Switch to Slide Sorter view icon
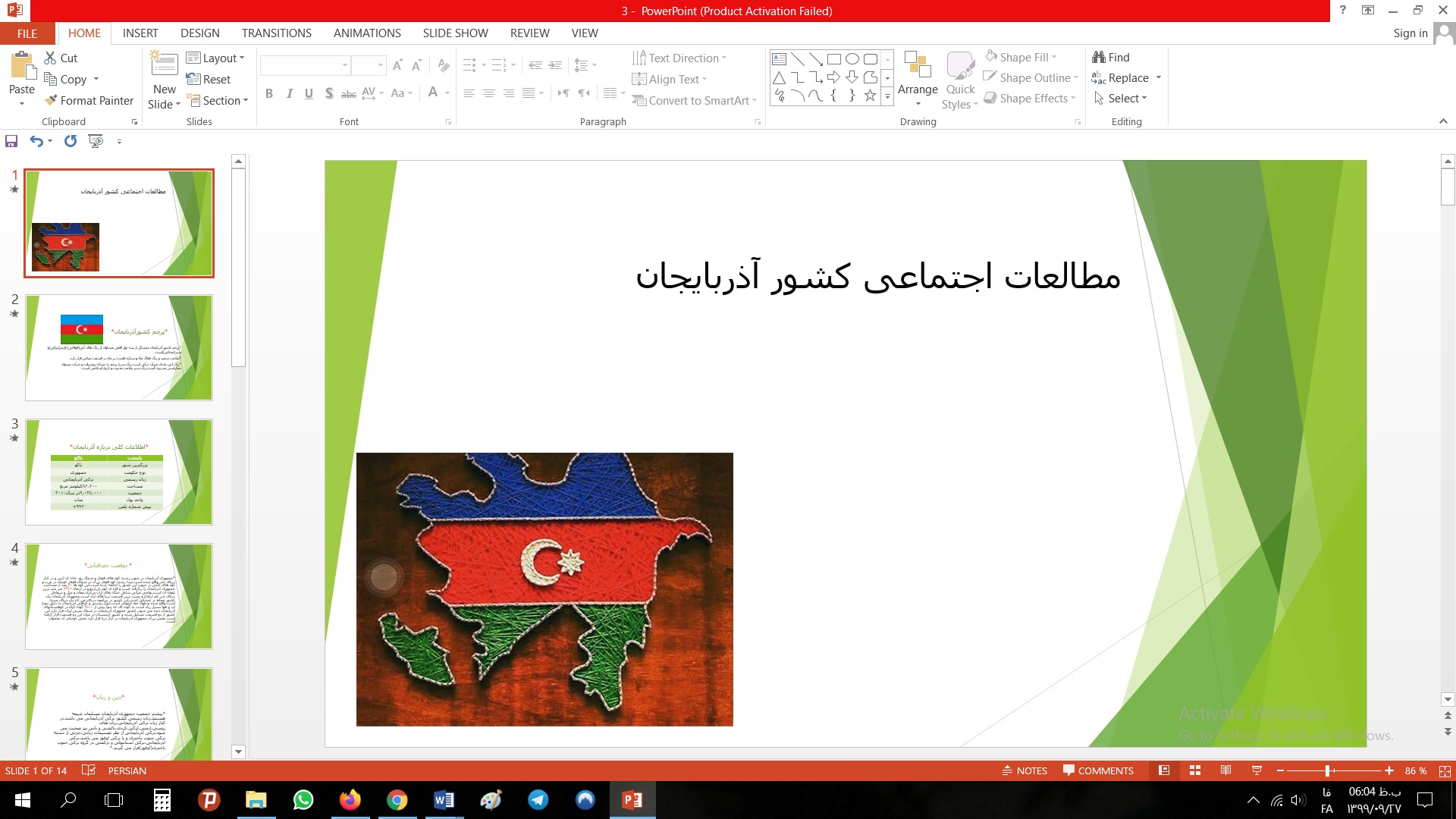Image resolution: width=1456 pixels, height=819 pixels. (x=1195, y=770)
